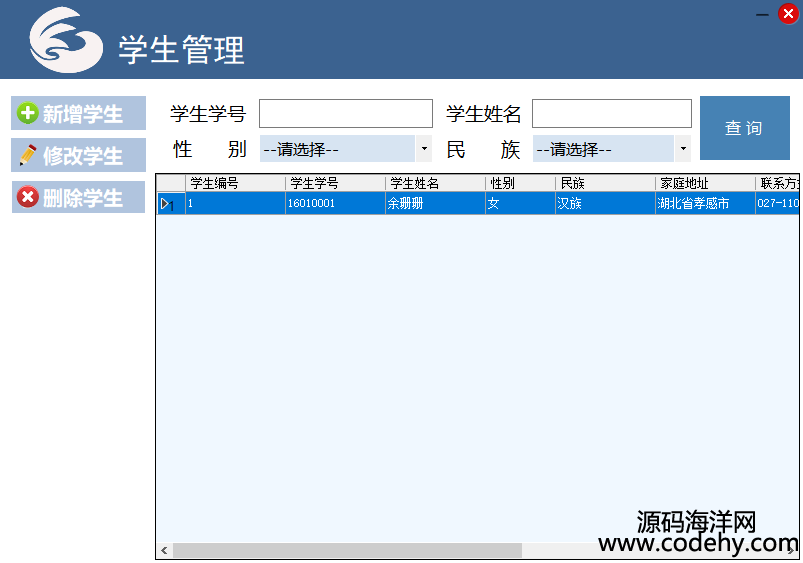The width and height of the screenshot is (803, 563).
Task: Click the horizontal scrollbar left arrow
Action: click(x=164, y=551)
